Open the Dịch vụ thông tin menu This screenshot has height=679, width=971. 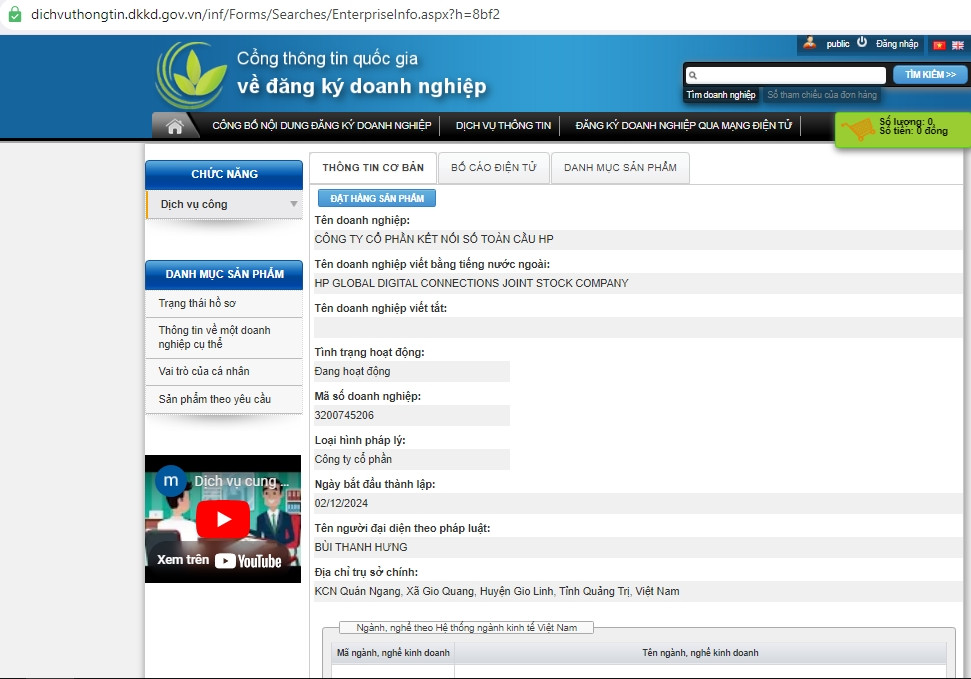point(503,125)
